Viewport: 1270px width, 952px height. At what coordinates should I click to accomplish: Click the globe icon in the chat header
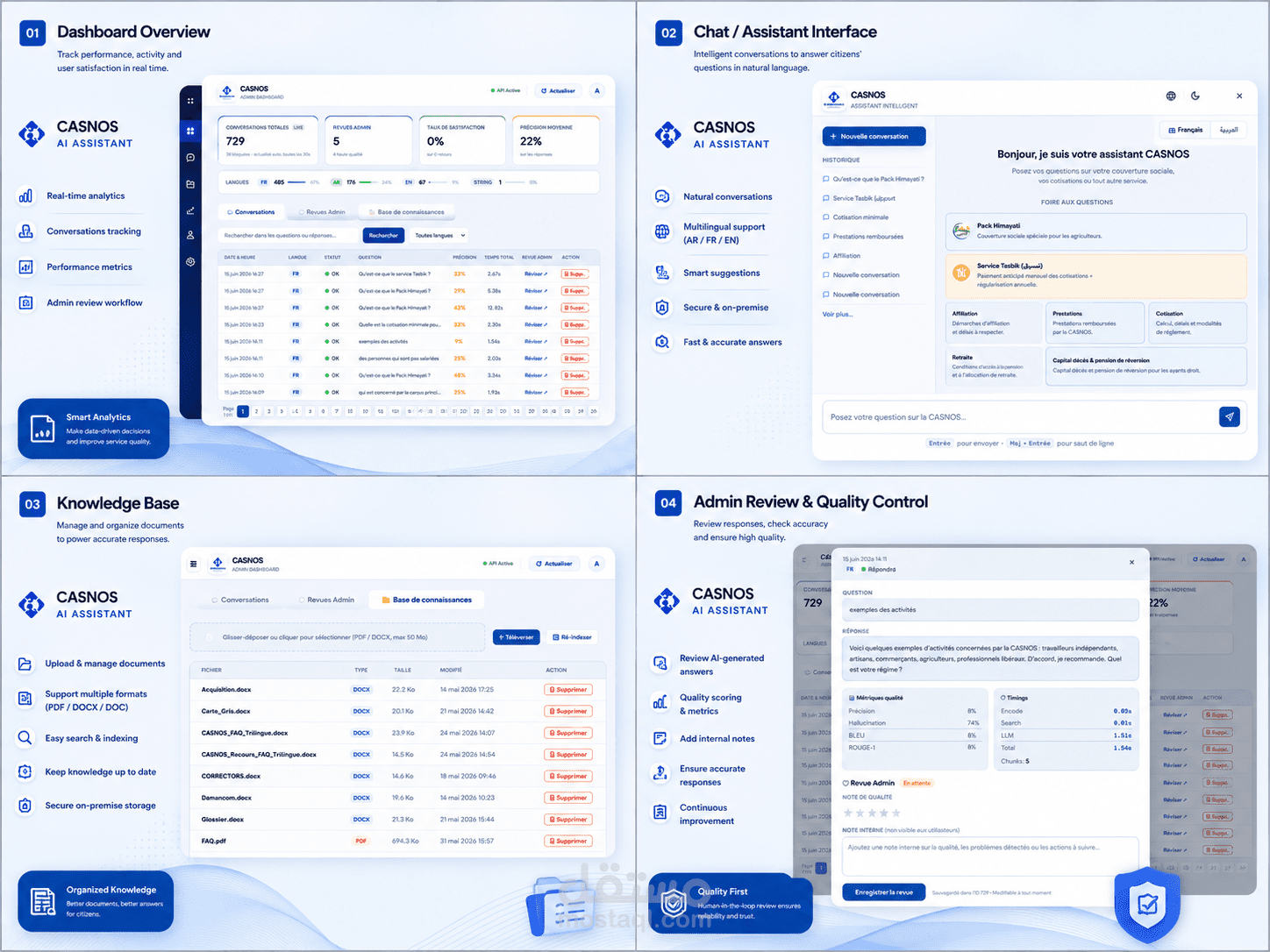tap(1171, 96)
